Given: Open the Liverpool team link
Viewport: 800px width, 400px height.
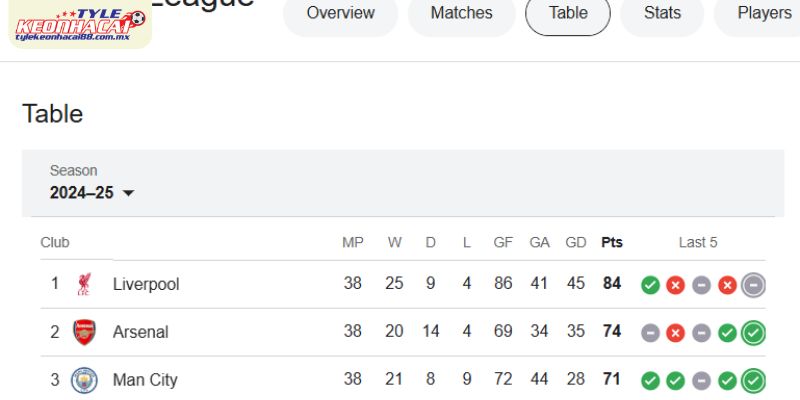Looking at the screenshot, I should click(146, 285).
